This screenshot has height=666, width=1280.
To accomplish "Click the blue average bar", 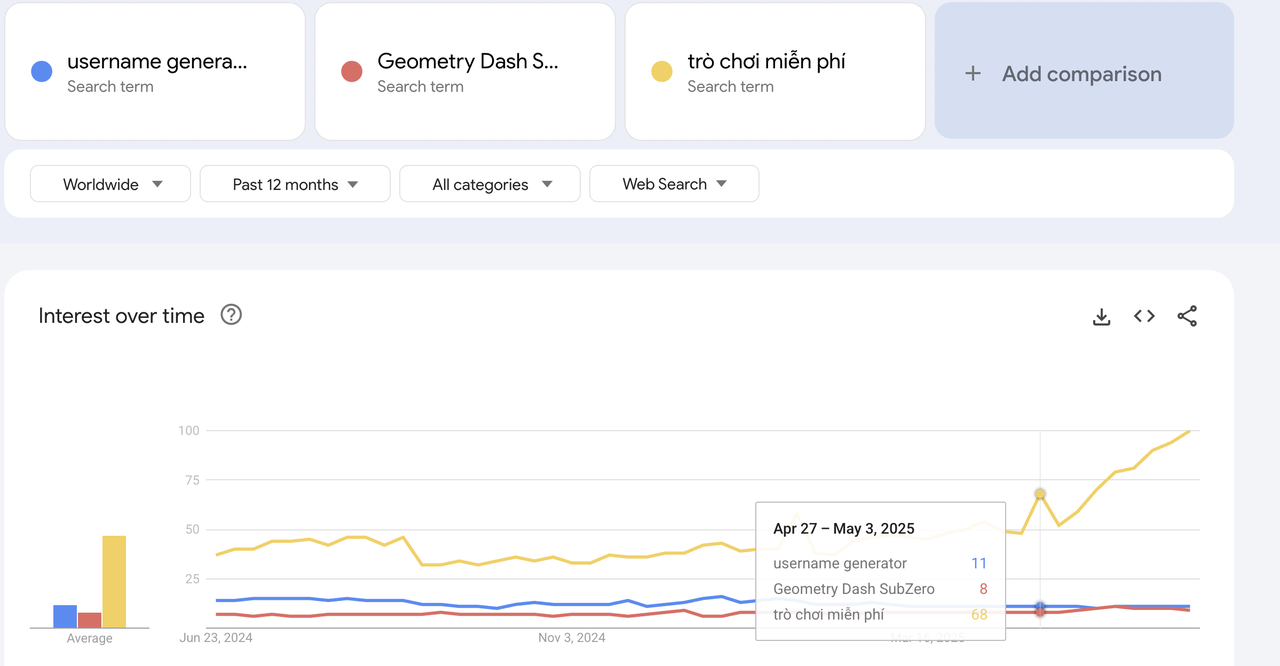I will pos(65,616).
